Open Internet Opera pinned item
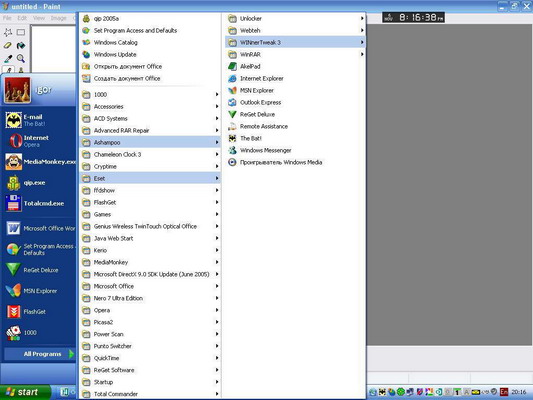 [39, 141]
